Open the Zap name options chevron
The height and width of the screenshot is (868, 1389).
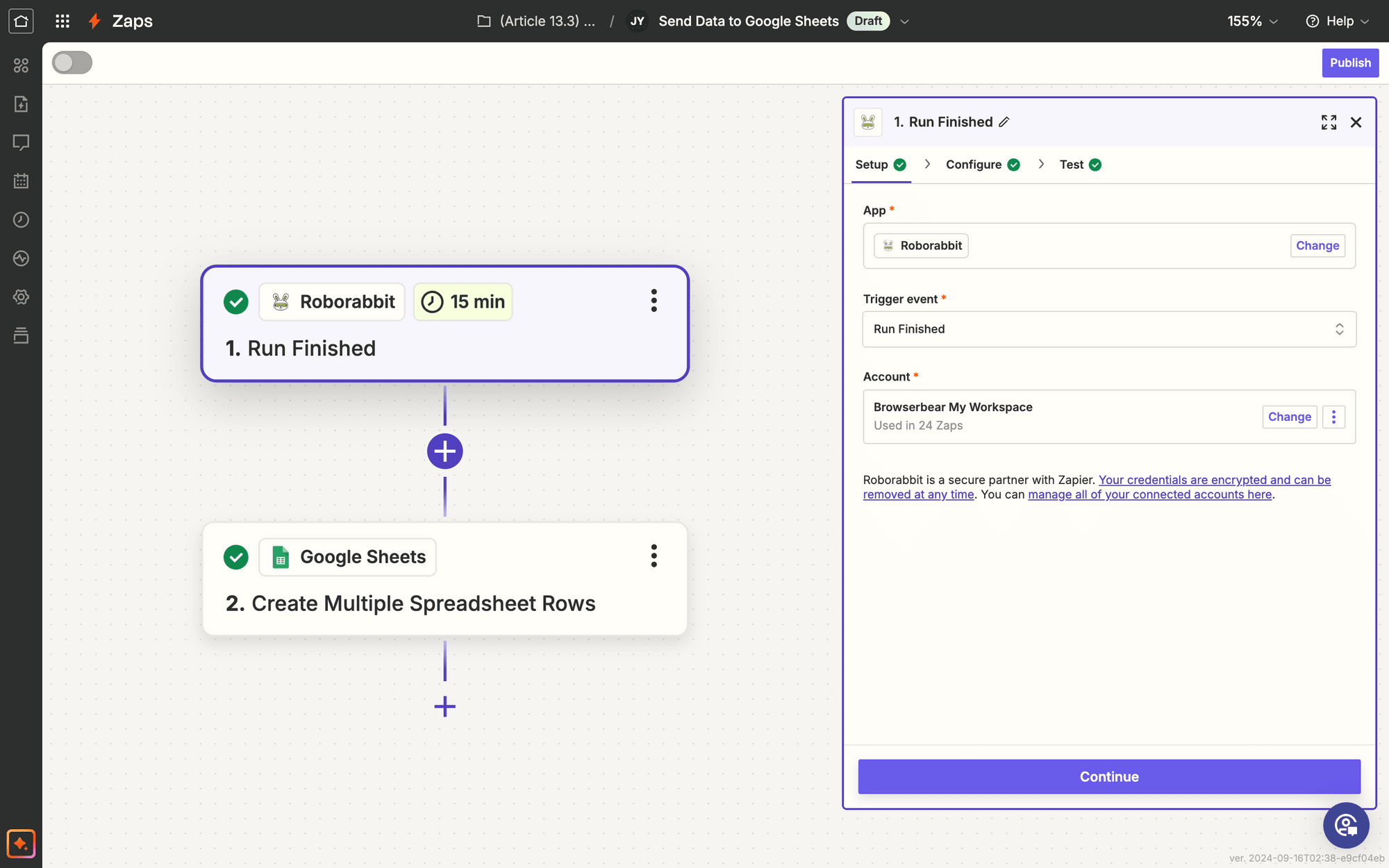[x=904, y=22]
